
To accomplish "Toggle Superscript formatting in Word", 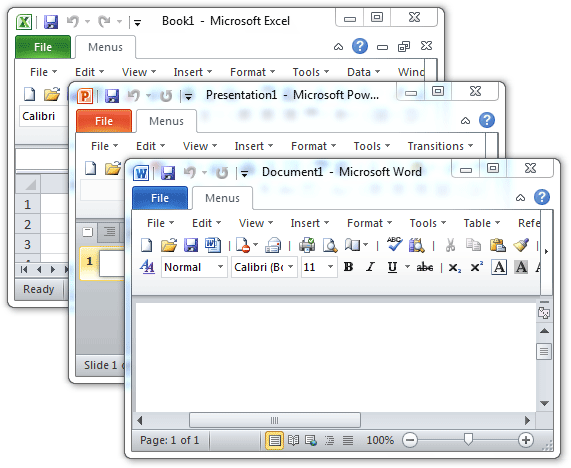I will 476,267.
